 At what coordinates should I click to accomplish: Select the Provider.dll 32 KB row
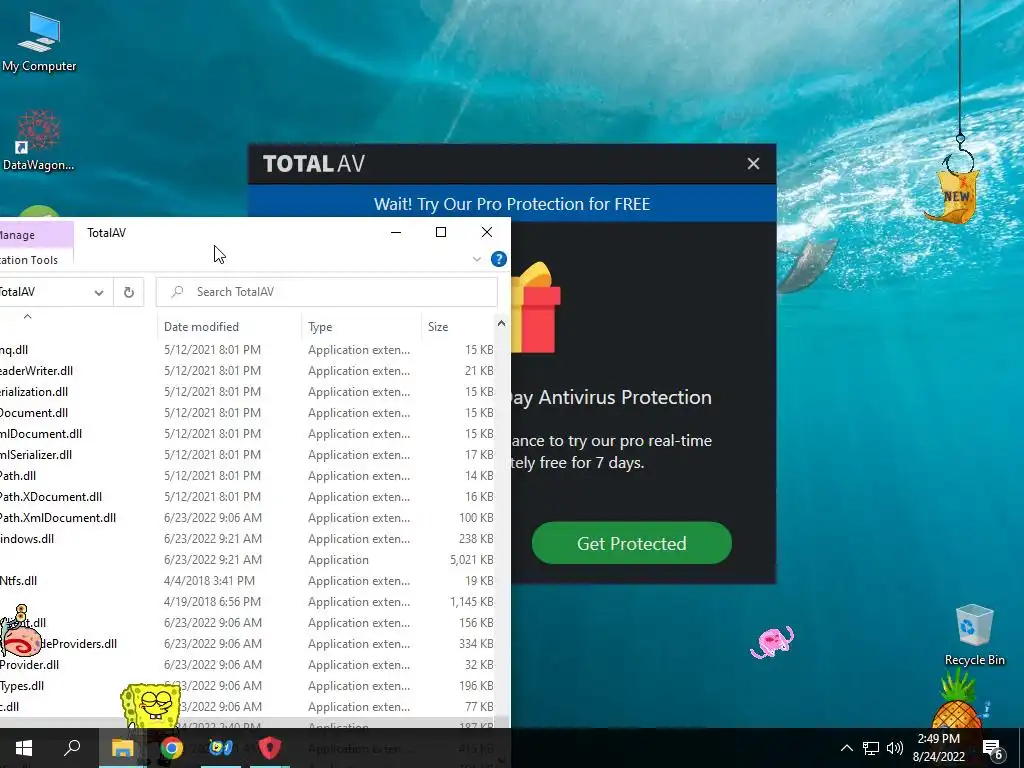tap(247, 665)
